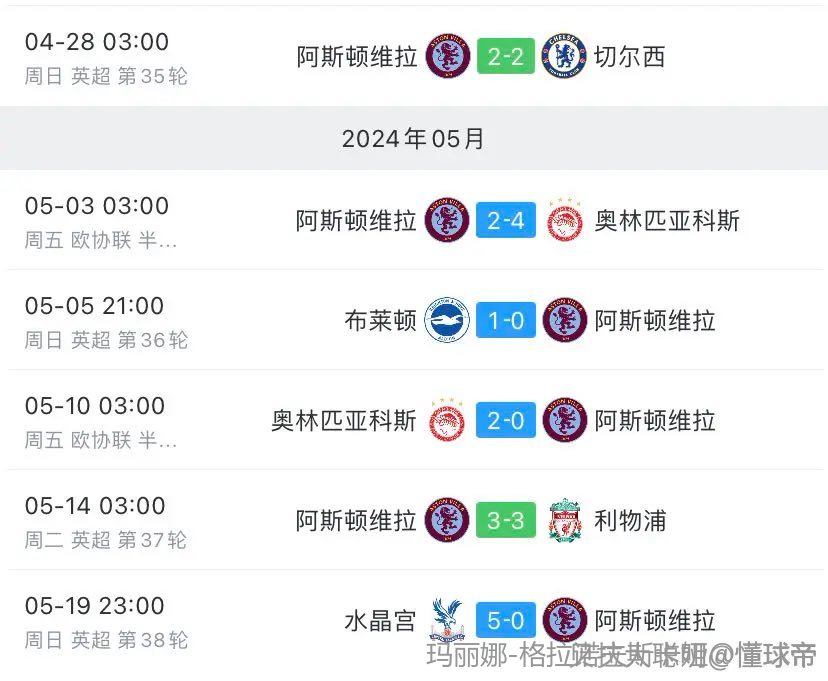Select the 2024年05月 month header
The height and width of the screenshot is (681, 828).
(413, 138)
